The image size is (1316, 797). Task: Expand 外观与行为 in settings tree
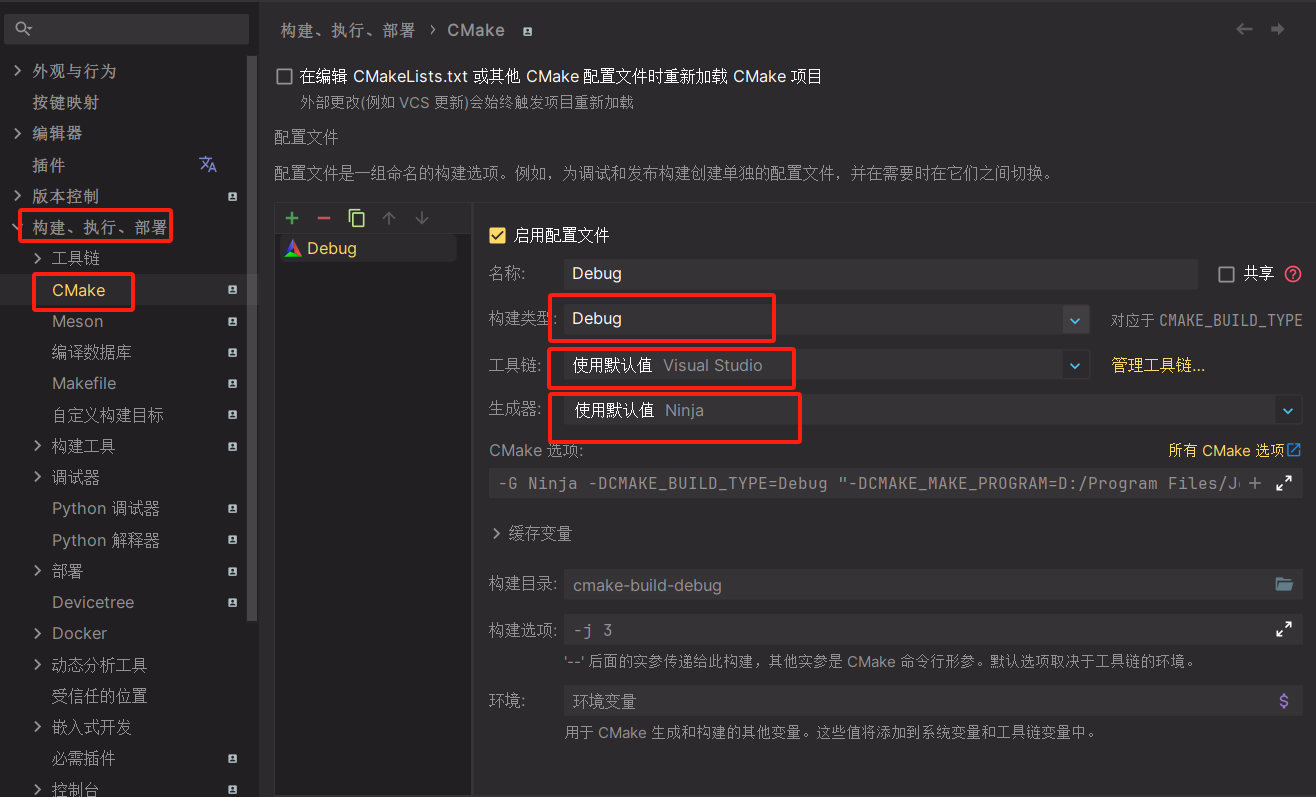[x=17, y=71]
